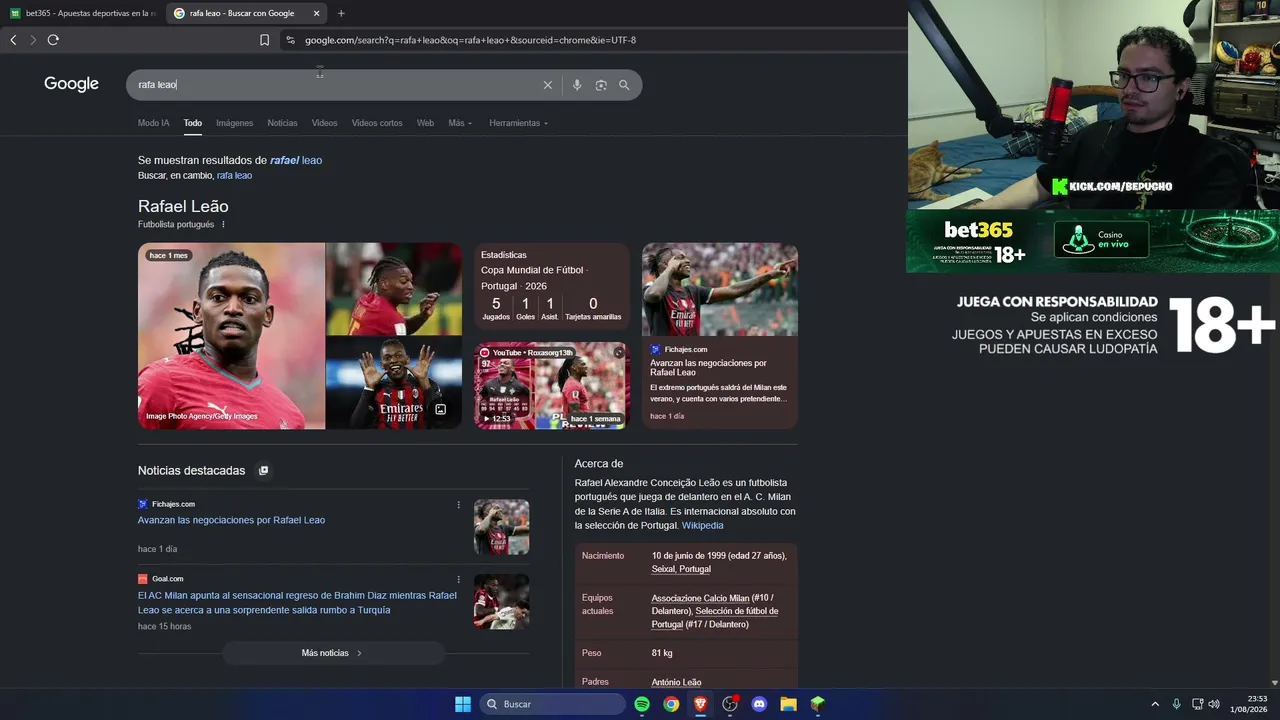Viewport: 1280px width, 720px height.
Task: Open volume control in system tray
Action: coord(1214,704)
